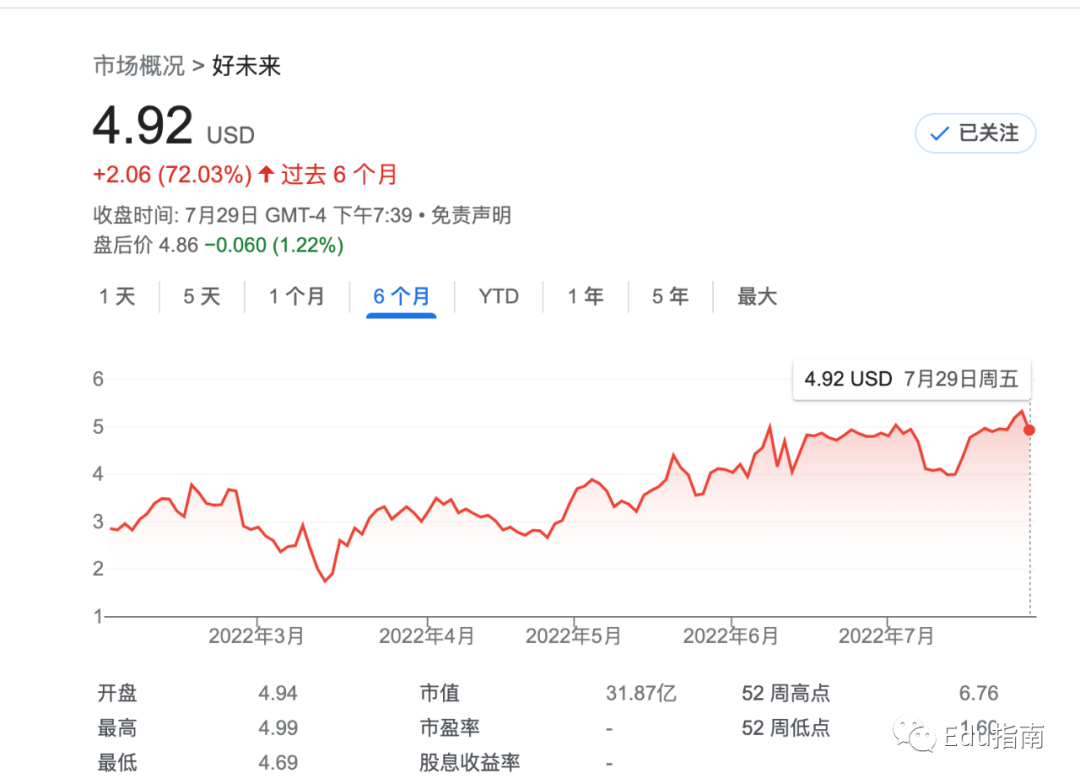The width and height of the screenshot is (1080, 784).
Task: Click the 2022年3月 axis label
Action: 256,636
